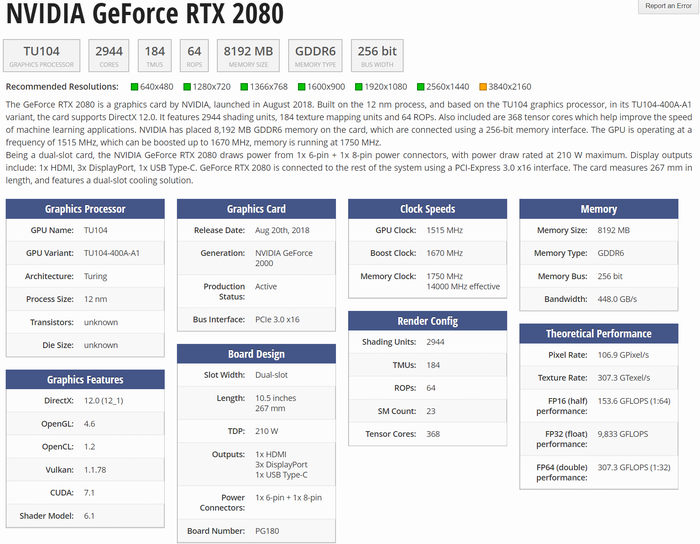The image size is (700, 544).
Task: Select the 8192 MB memory size badge
Action: tap(247, 55)
